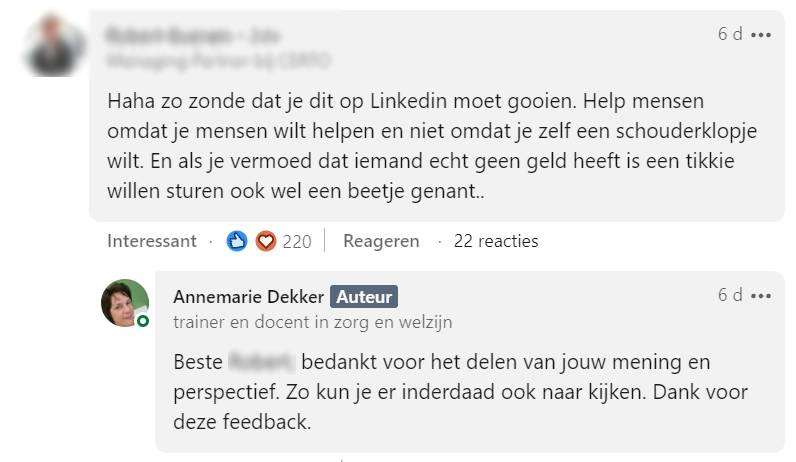This screenshot has height=462, width=796.
Task: Click the blurred mention after Beste
Action: (261, 362)
